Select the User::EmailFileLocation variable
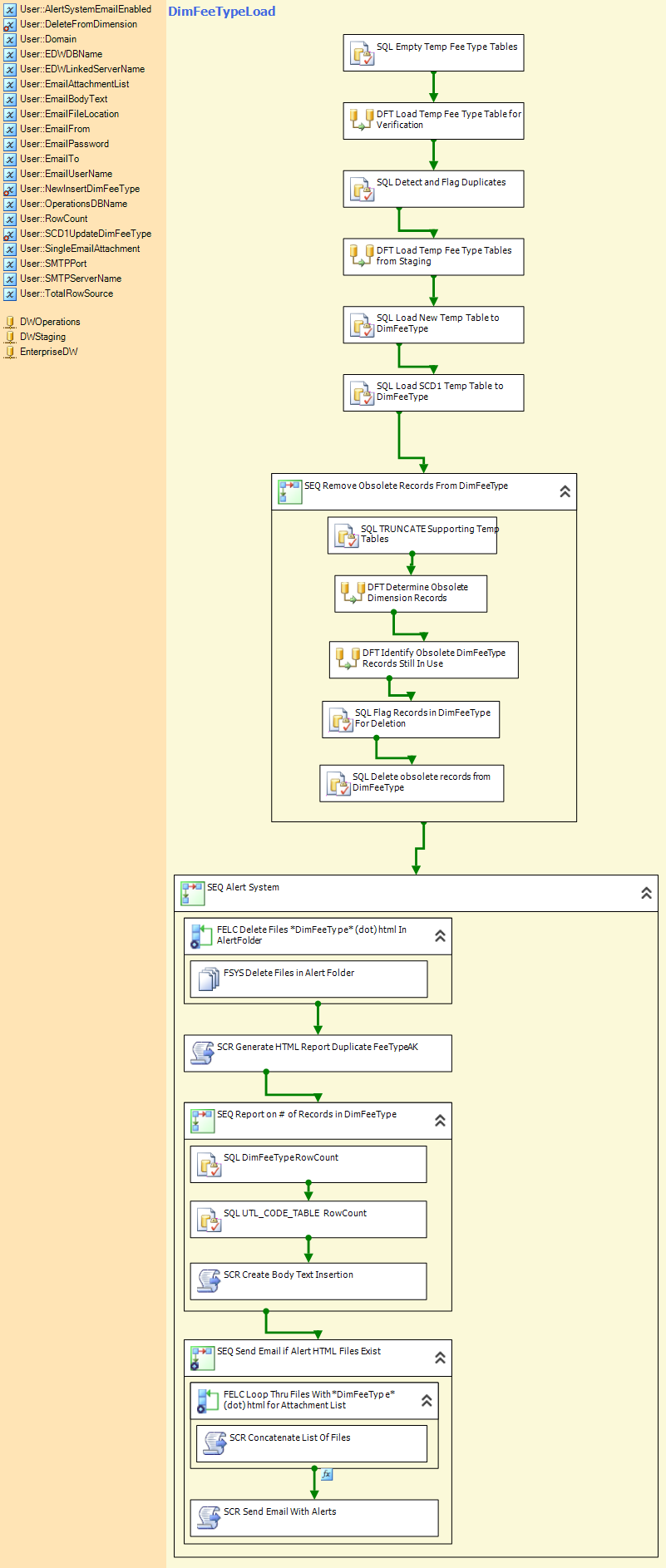The height and width of the screenshot is (1568, 666). pos(70,114)
